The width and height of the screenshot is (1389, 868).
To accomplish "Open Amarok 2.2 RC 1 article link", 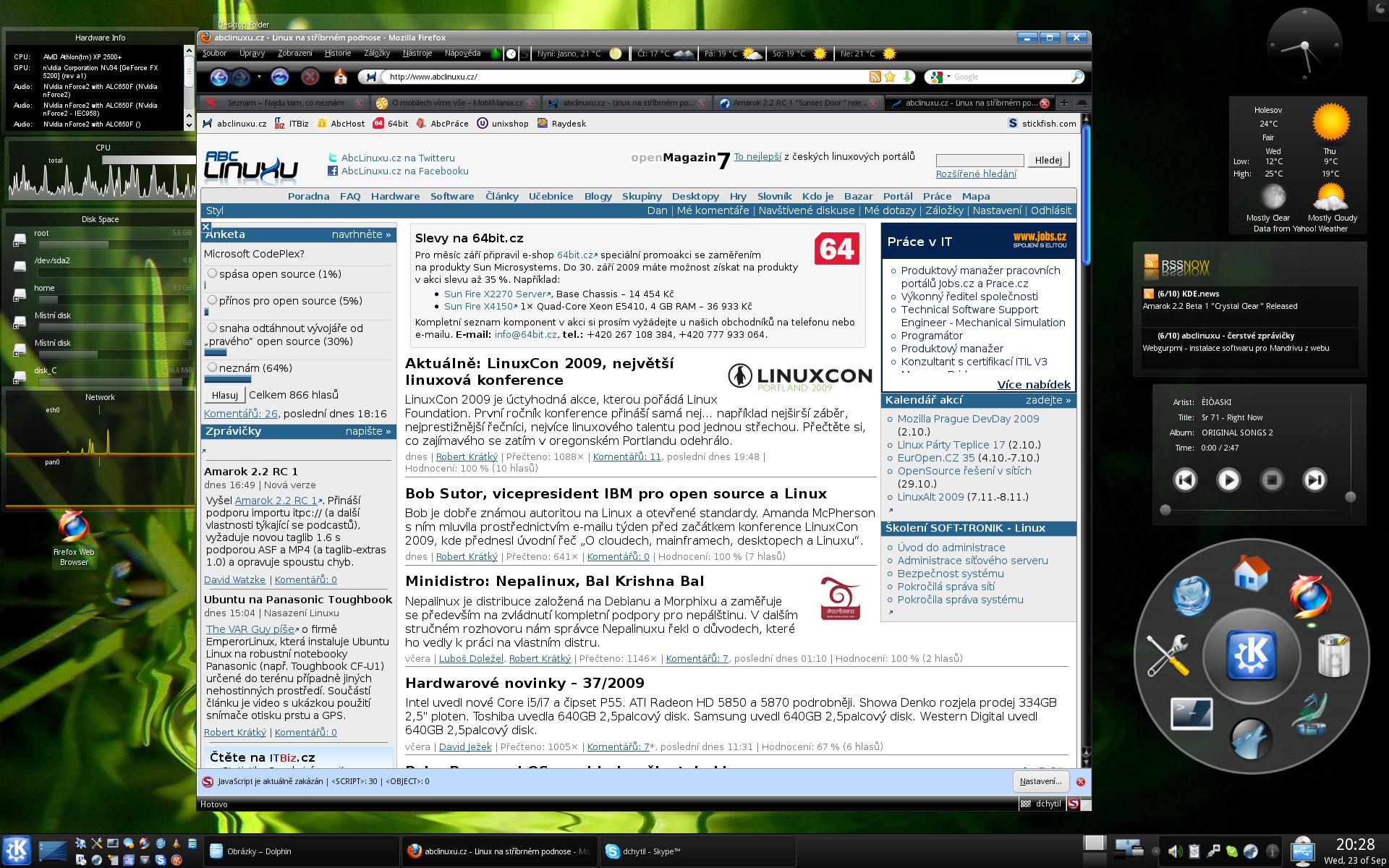I will [276, 501].
